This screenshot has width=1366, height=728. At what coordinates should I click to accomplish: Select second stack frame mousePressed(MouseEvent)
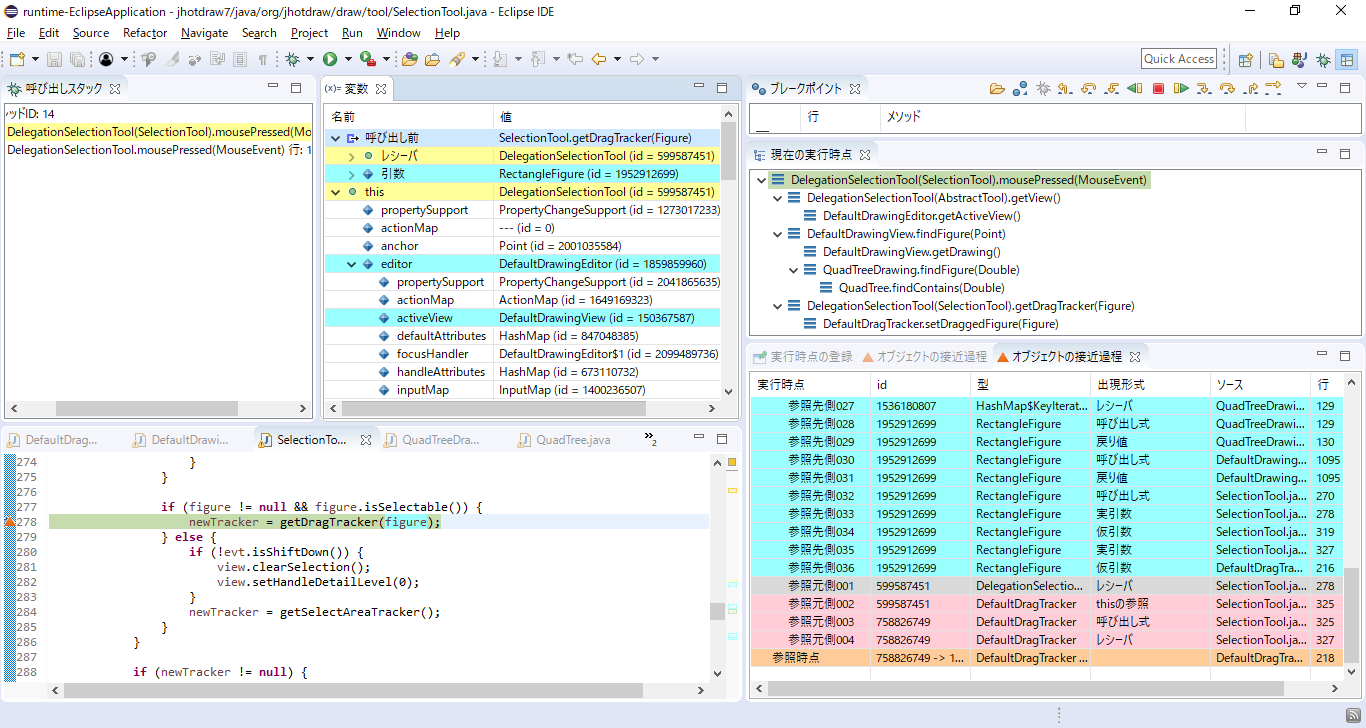(158, 150)
